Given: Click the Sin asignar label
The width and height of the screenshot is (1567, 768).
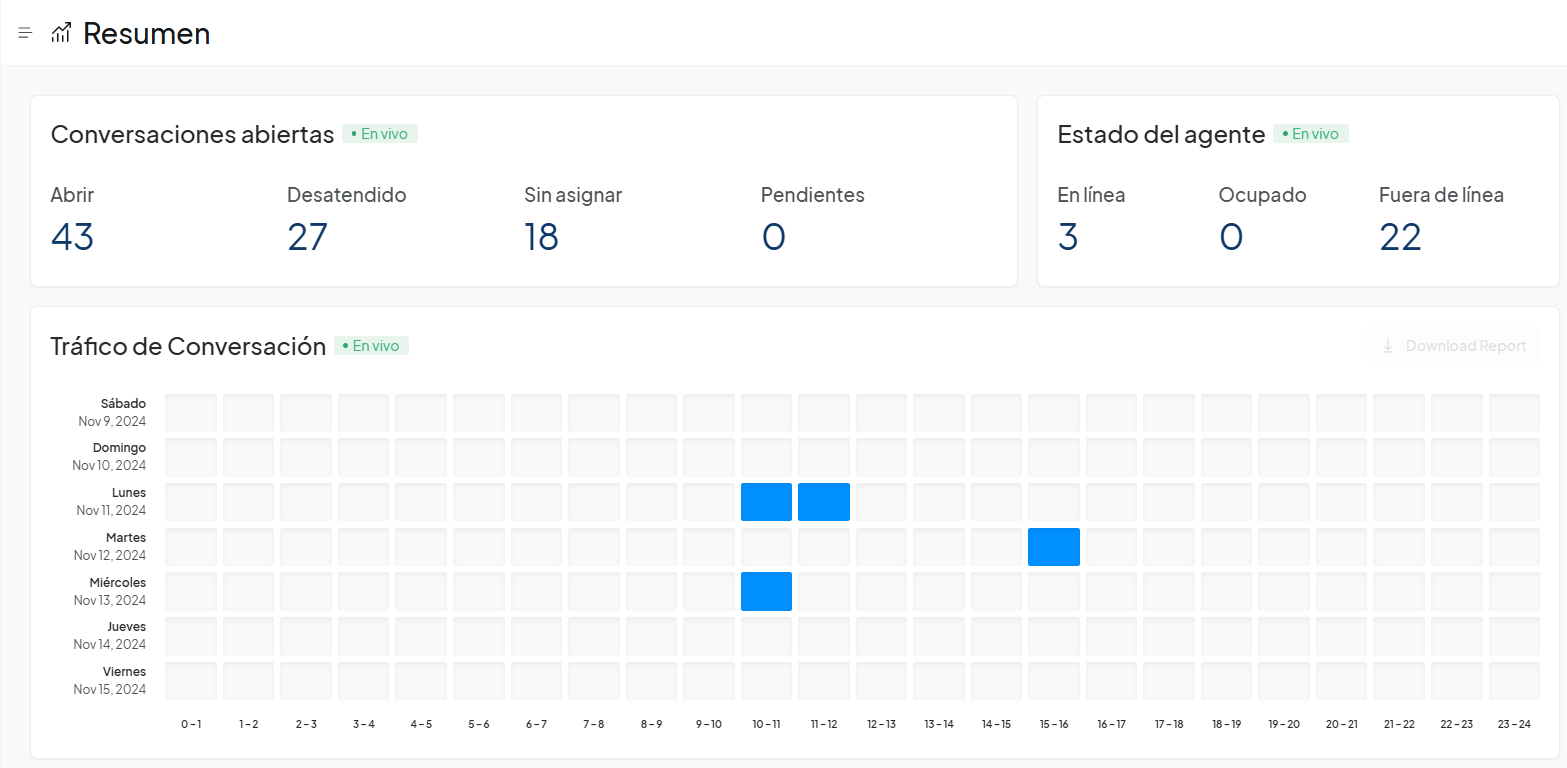Looking at the screenshot, I should (x=573, y=195).
